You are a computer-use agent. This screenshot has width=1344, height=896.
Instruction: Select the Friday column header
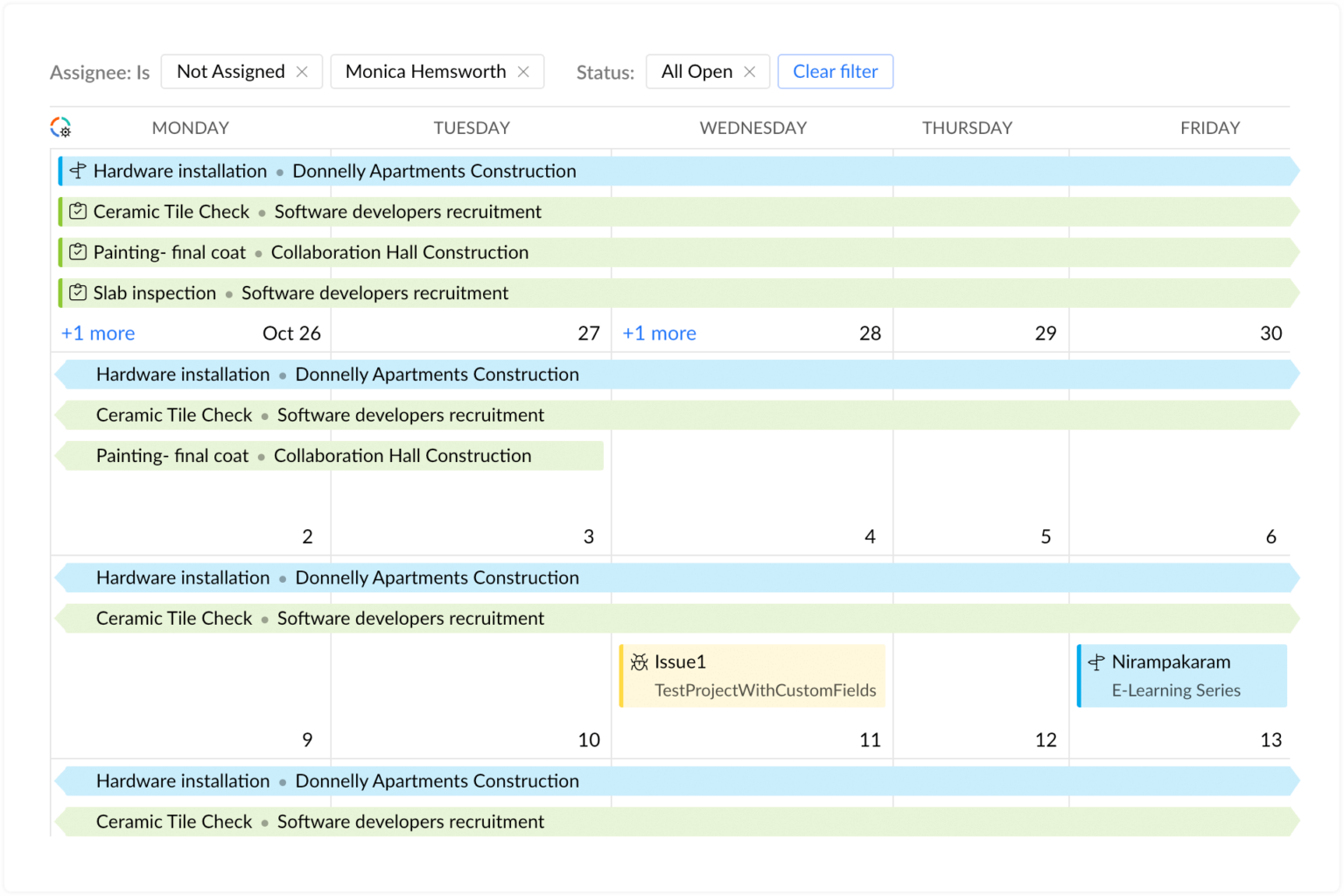tap(1209, 127)
